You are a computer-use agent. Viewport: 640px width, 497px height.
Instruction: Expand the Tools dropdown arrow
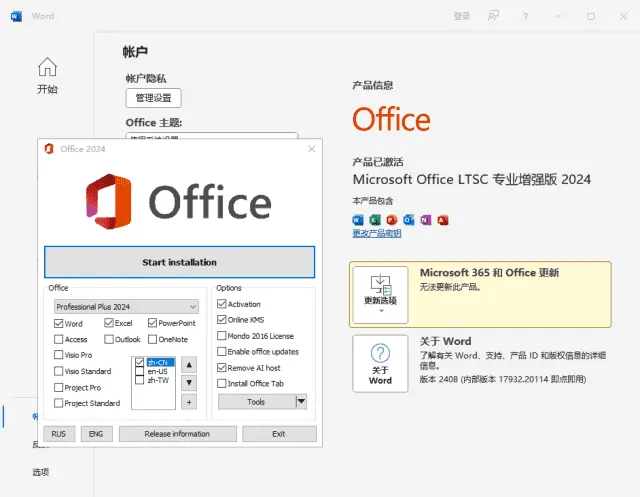(301, 402)
